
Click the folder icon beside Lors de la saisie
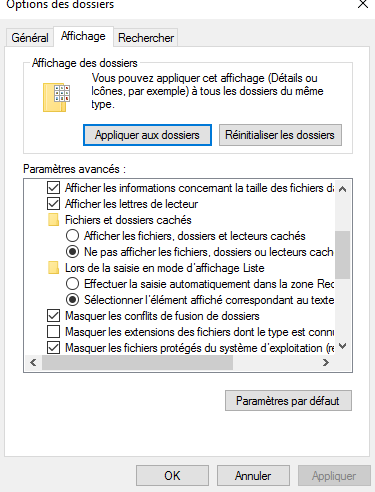point(53,268)
